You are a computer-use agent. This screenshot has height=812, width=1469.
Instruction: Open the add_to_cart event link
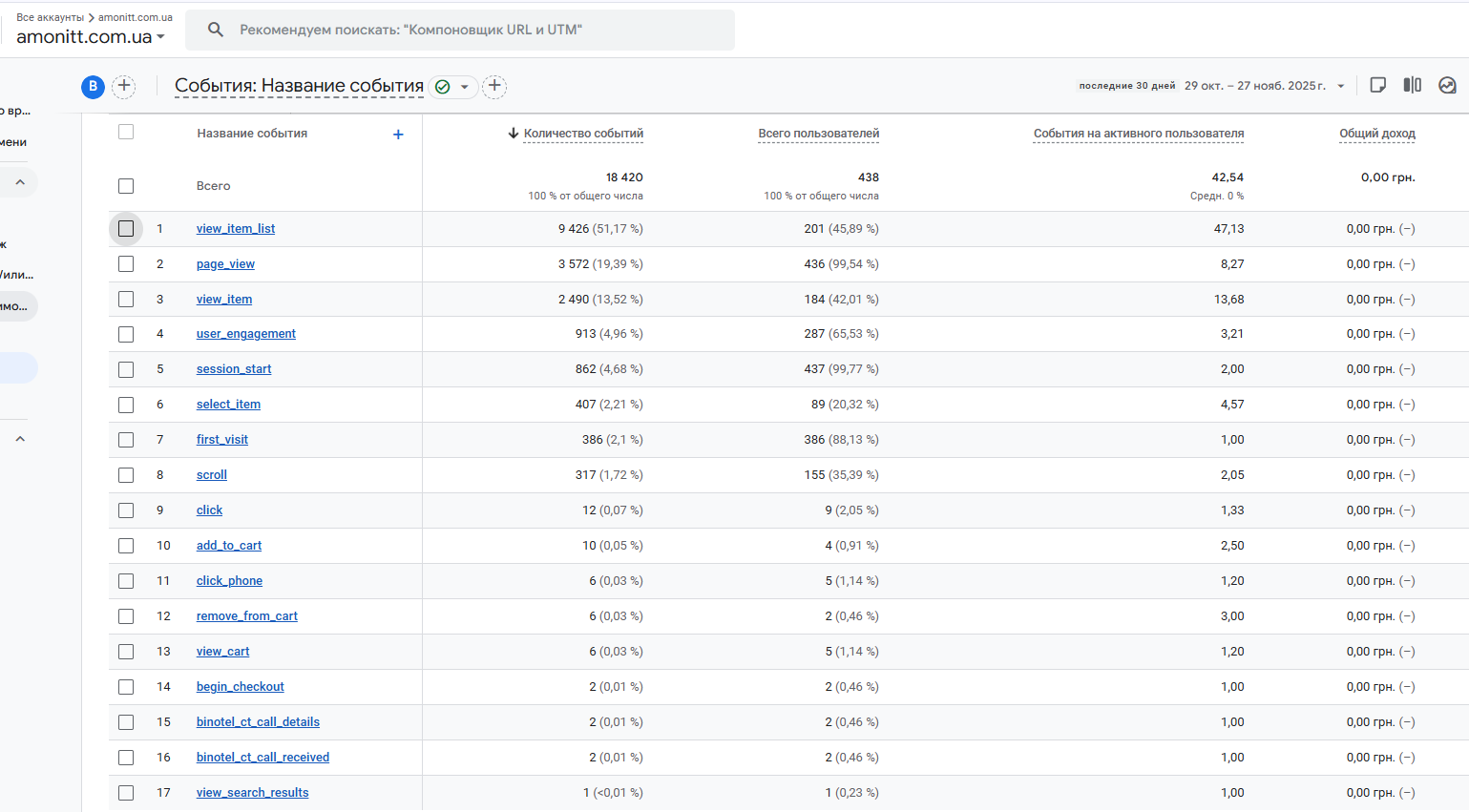pyautogui.click(x=229, y=546)
